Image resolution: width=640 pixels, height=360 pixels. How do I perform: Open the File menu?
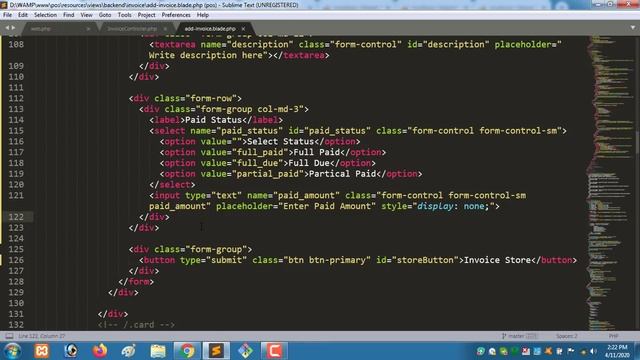(x=7, y=15)
